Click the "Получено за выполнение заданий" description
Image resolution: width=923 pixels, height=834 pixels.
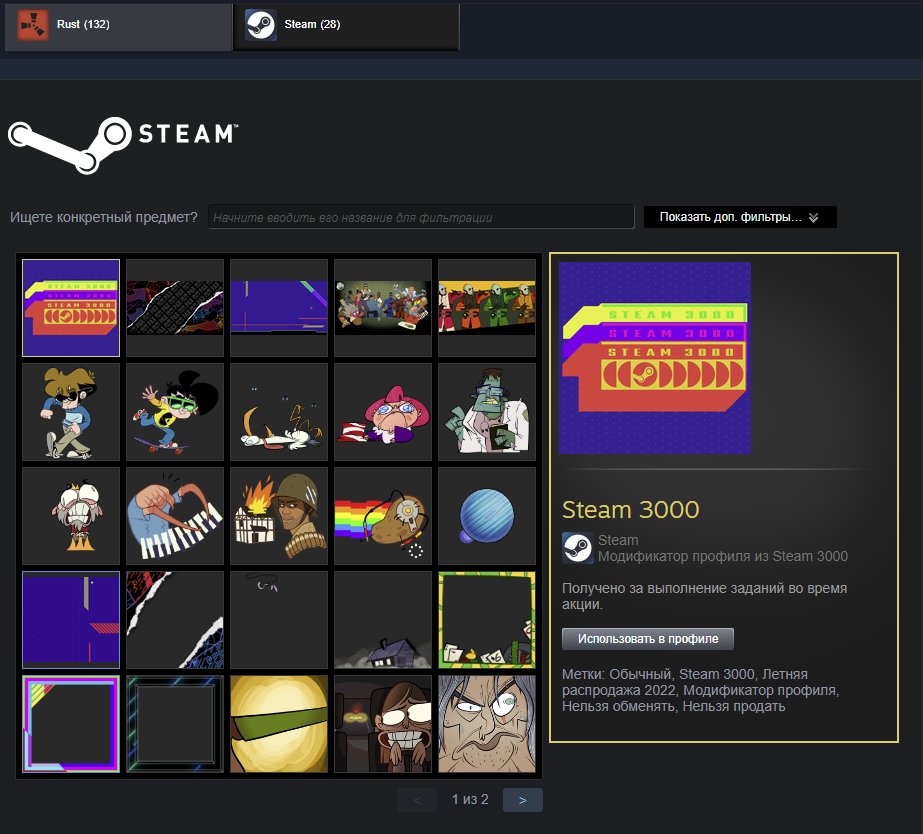pyautogui.click(x=705, y=596)
